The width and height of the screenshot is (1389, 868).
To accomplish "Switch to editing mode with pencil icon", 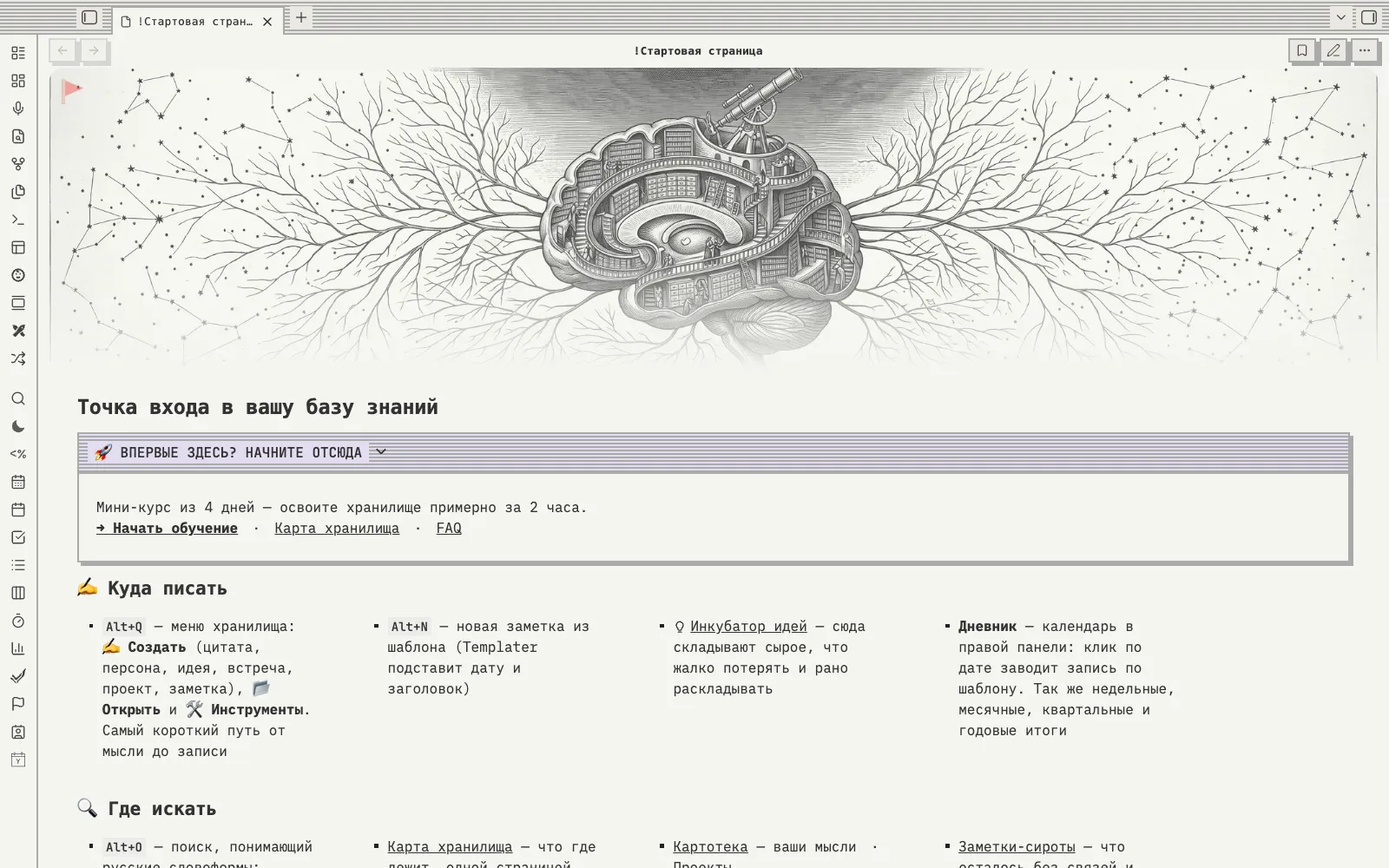I will [1333, 50].
